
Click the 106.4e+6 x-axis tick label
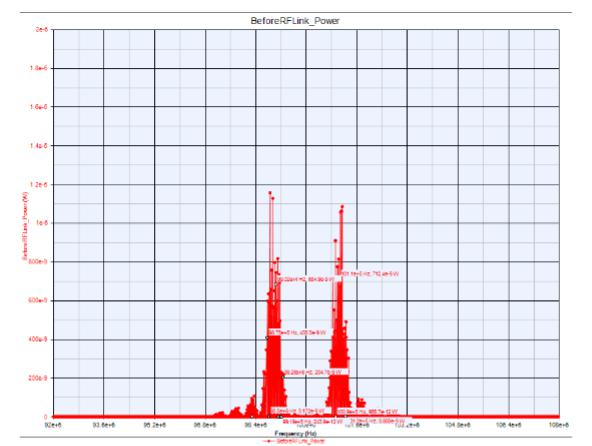point(509,425)
